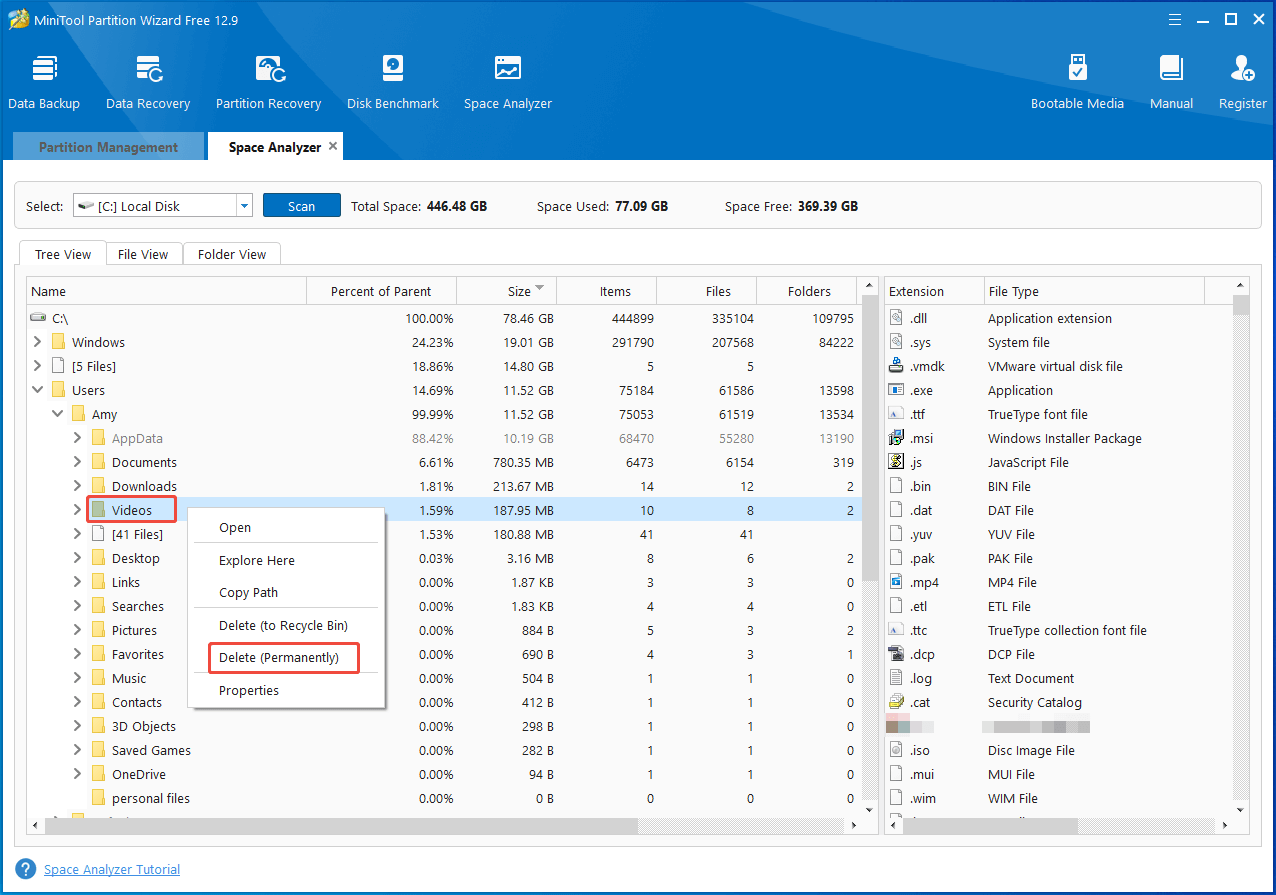The height and width of the screenshot is (895, 1276).
Task: Choose Open from context menu
Action: [x=287, y=528]
